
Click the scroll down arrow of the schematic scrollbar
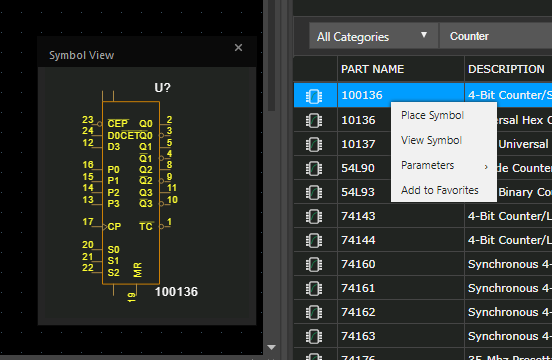[x=271, y=348]
